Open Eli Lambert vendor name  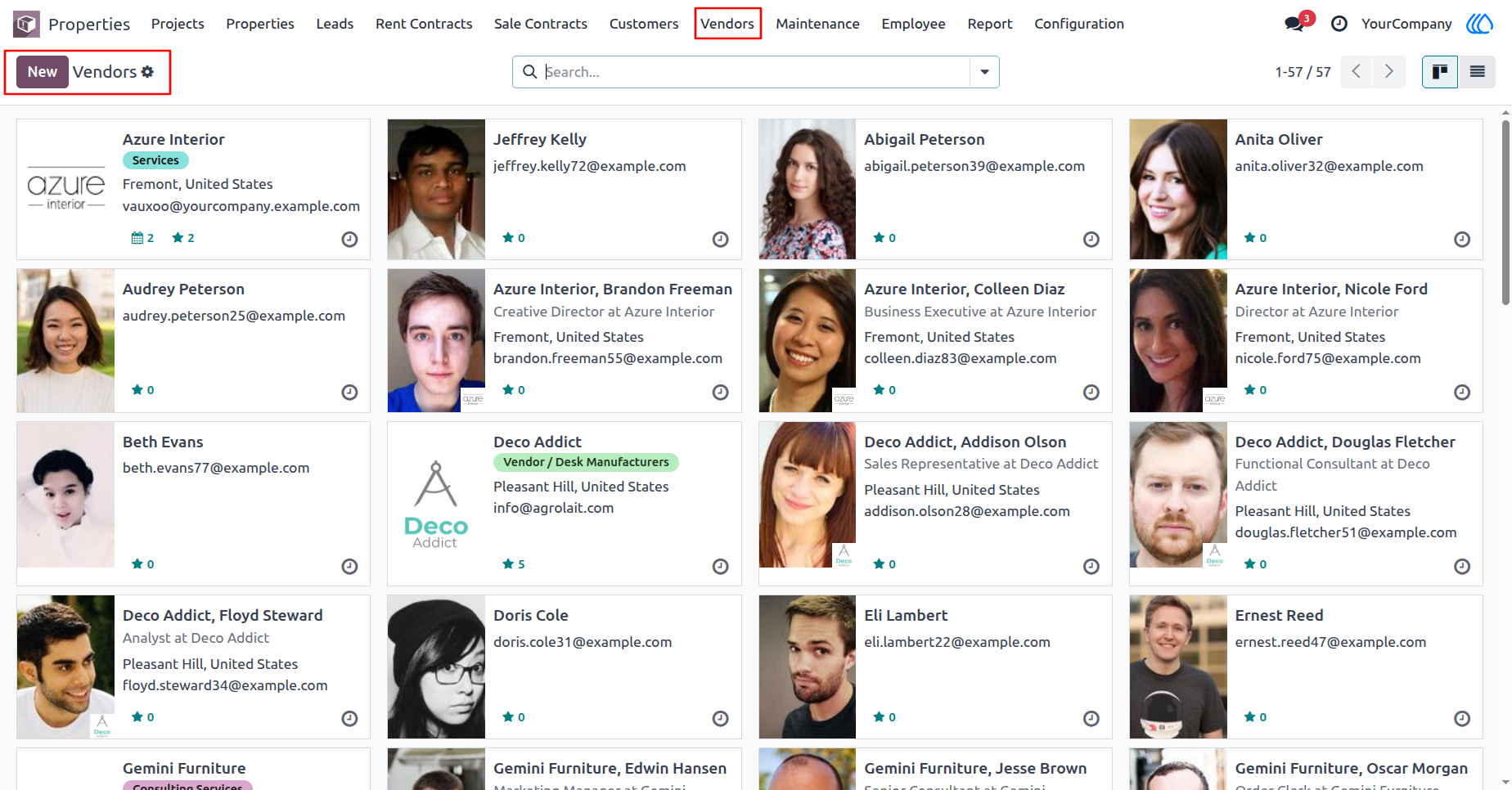(x=906, y=615)
